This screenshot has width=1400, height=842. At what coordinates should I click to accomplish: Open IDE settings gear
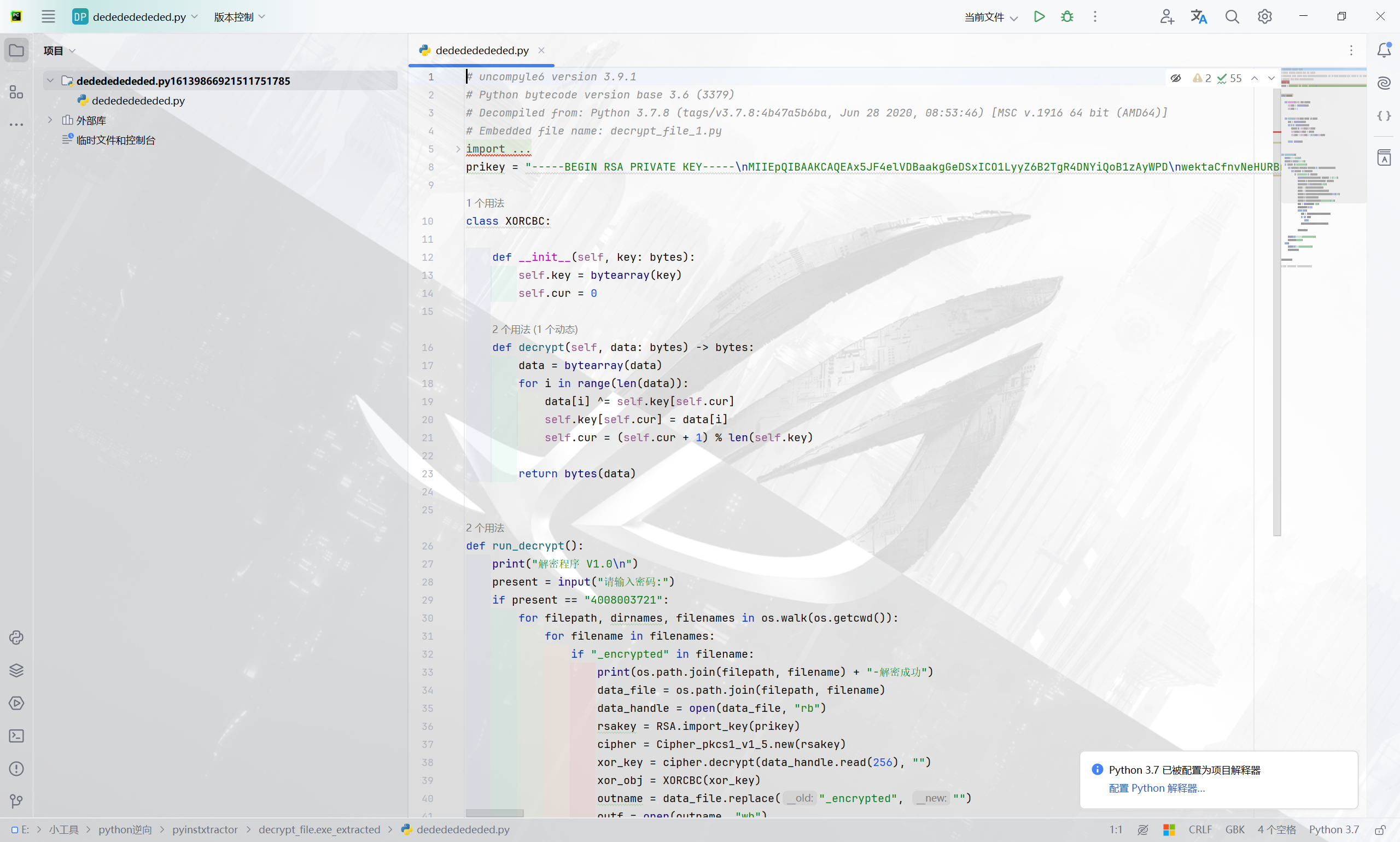click(1264, 16)
